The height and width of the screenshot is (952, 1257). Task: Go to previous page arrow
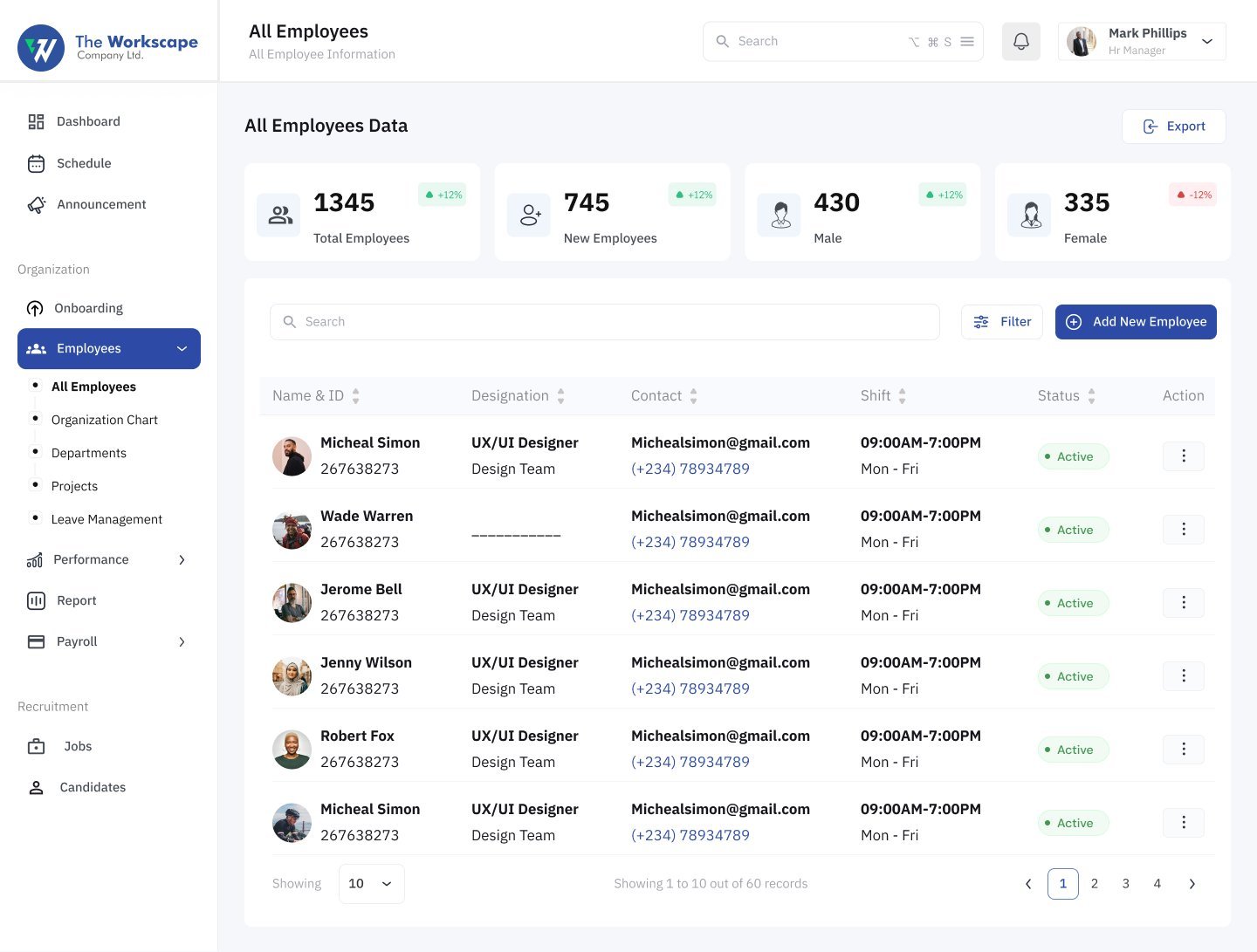[1028, 884]
